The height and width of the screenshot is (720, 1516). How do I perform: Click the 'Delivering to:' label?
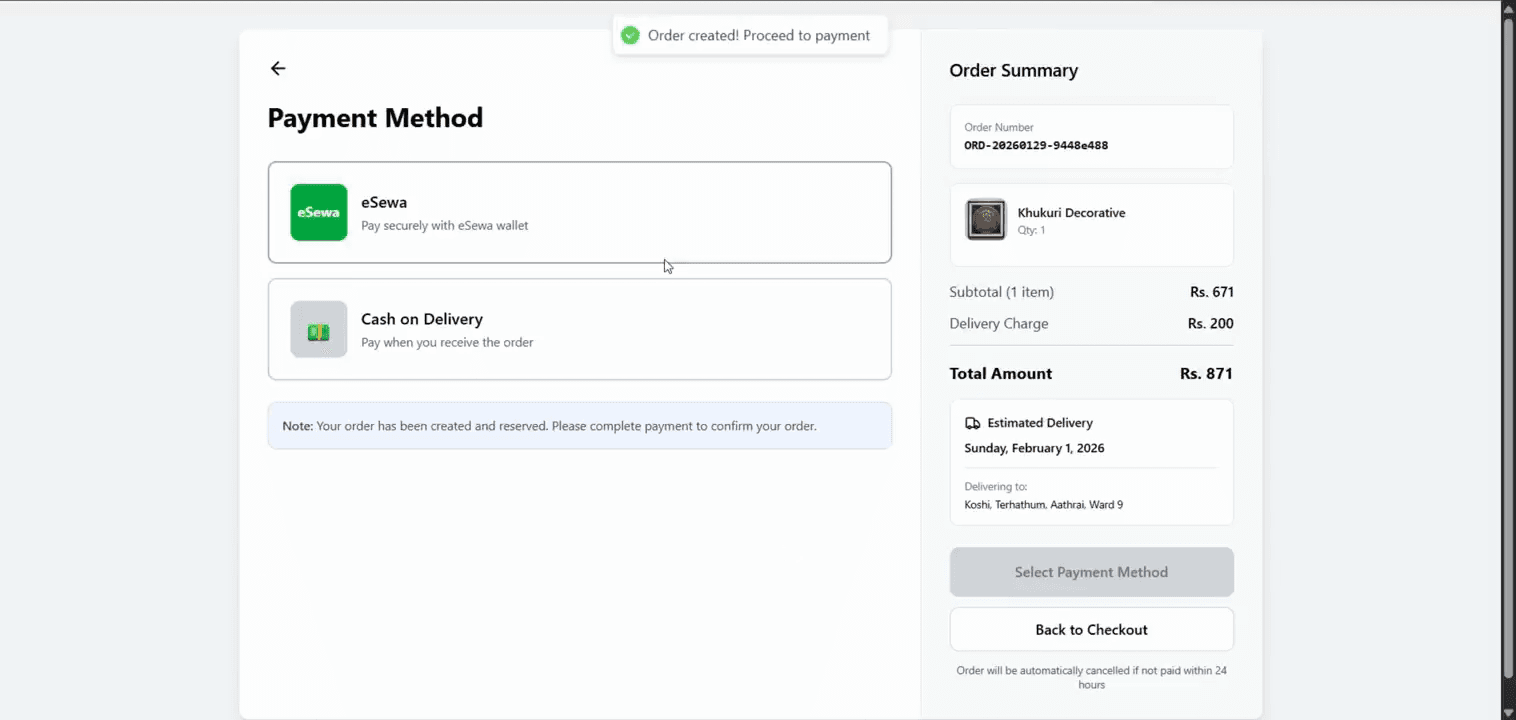(x=995, y=487)
